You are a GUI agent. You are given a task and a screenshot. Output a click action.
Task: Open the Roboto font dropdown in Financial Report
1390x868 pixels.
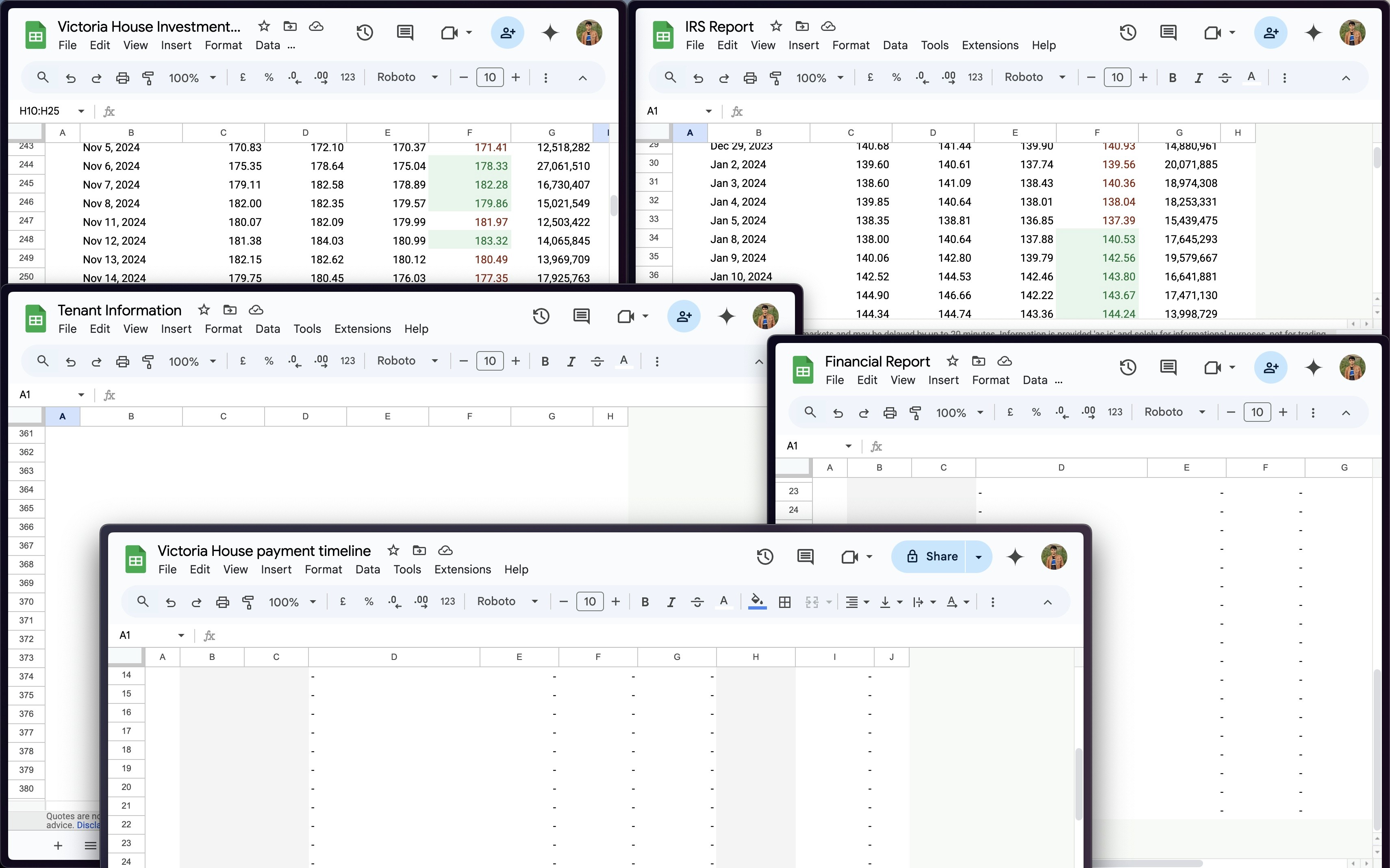(1175, 412)
